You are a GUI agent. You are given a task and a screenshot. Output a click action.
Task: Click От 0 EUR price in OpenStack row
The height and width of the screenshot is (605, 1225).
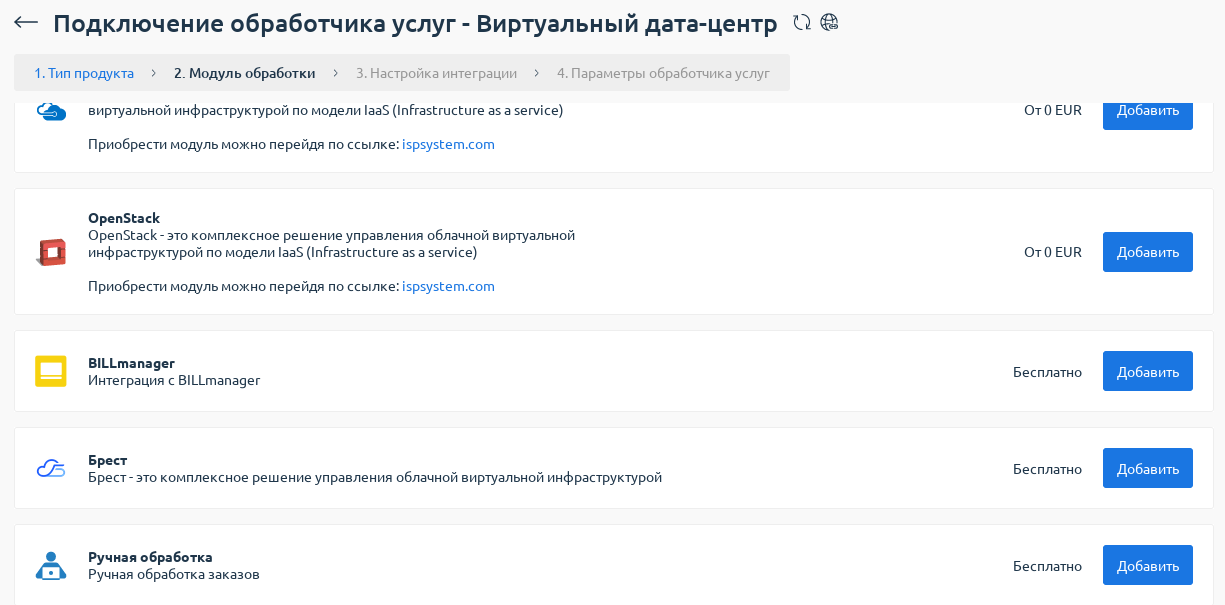[x=1053, y=252]
